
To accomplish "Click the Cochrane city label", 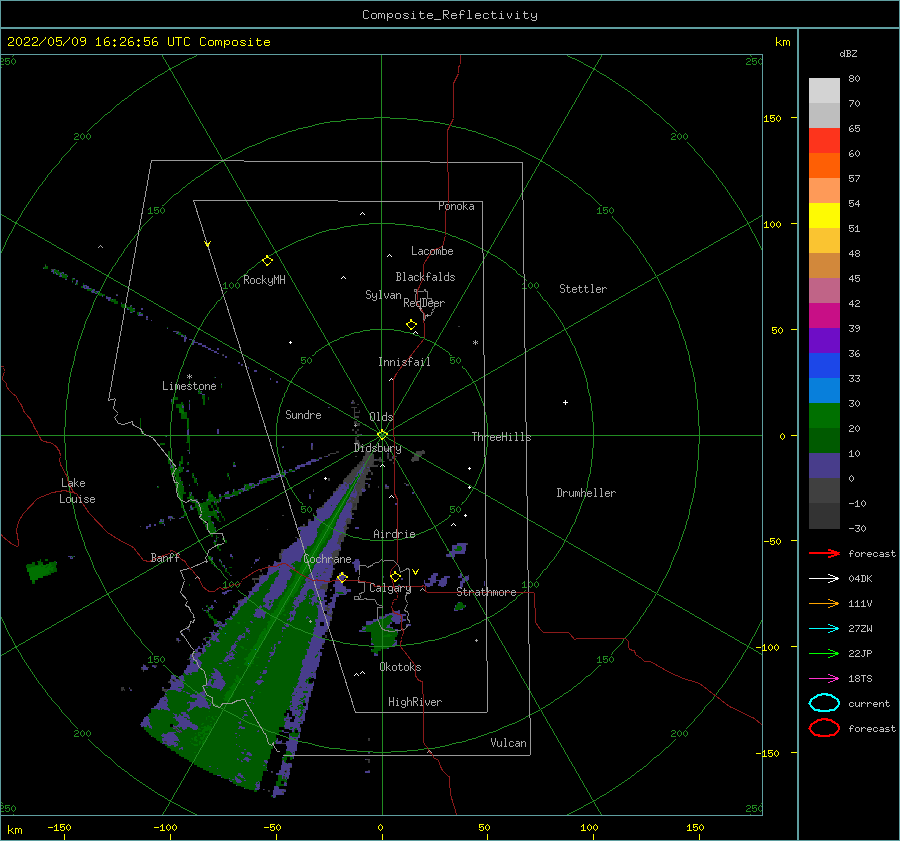I will coord(327,559).
